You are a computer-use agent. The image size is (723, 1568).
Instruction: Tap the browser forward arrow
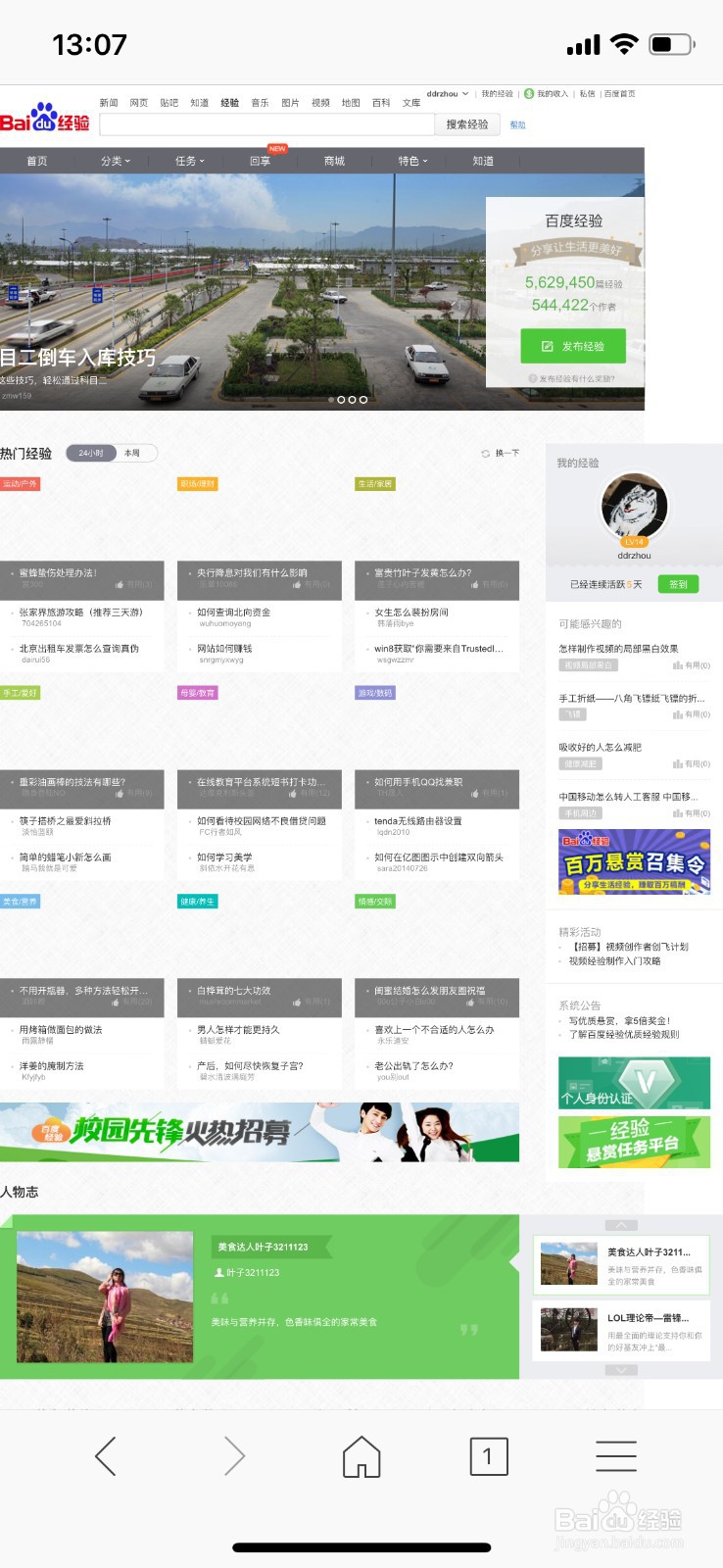click(x=234, y=1456)
